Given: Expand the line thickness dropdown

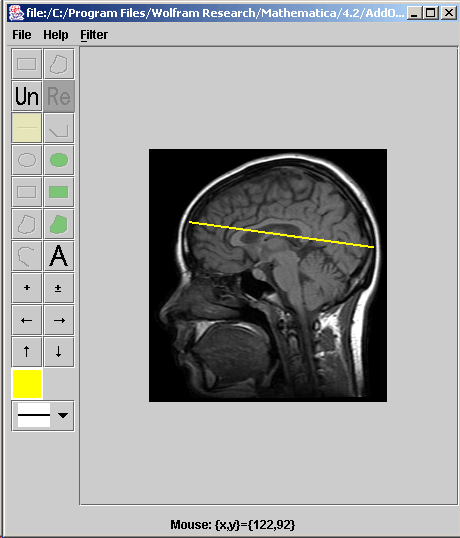Looking at the screenshot, I should click(x=63, y=415).
